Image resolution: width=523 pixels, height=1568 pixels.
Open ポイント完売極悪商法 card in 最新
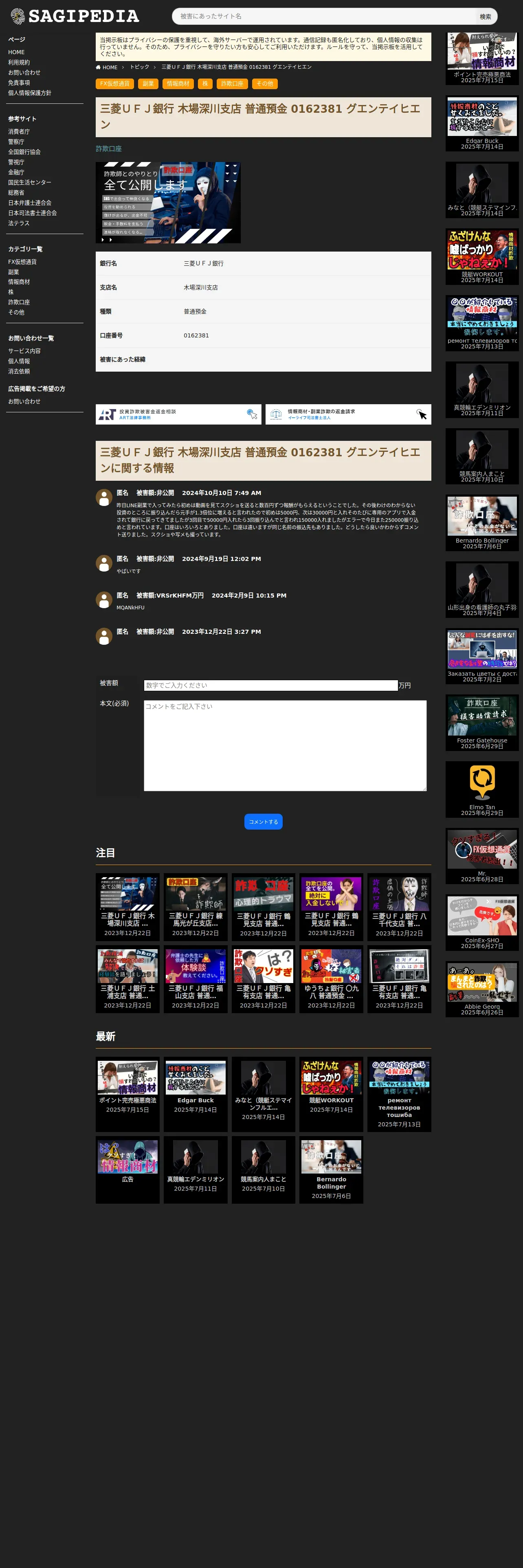[x=128, y=1095]
